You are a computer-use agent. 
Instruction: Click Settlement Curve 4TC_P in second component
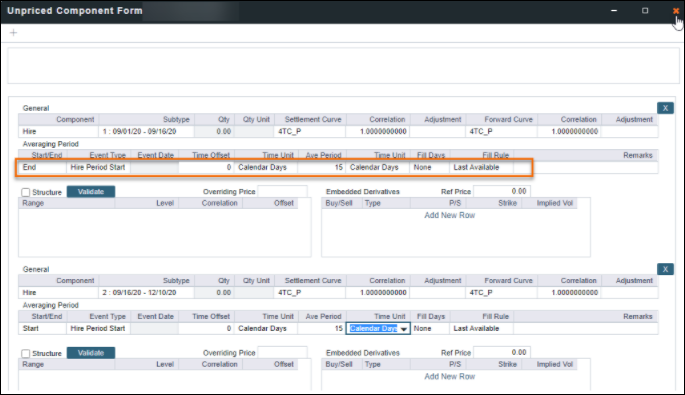click(310, 293)
